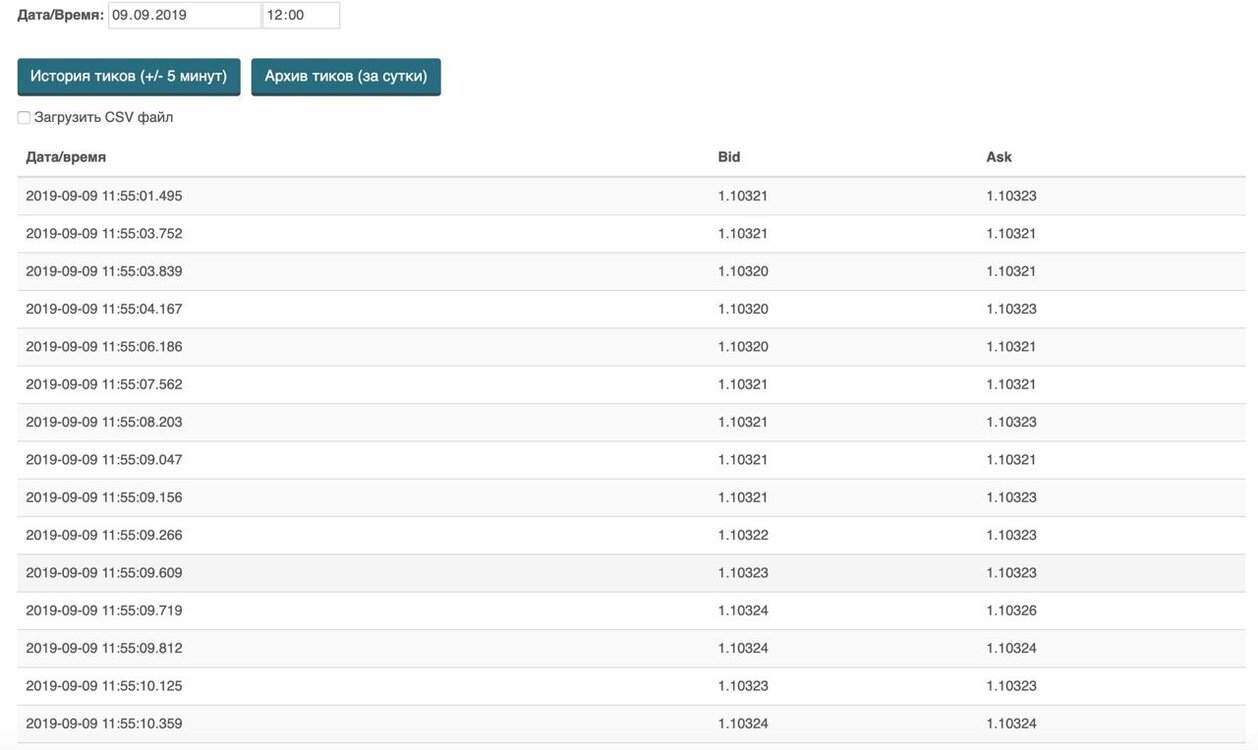
Task: Click the История тиков (+/- 5 минут) button
Action: point(129,77)
